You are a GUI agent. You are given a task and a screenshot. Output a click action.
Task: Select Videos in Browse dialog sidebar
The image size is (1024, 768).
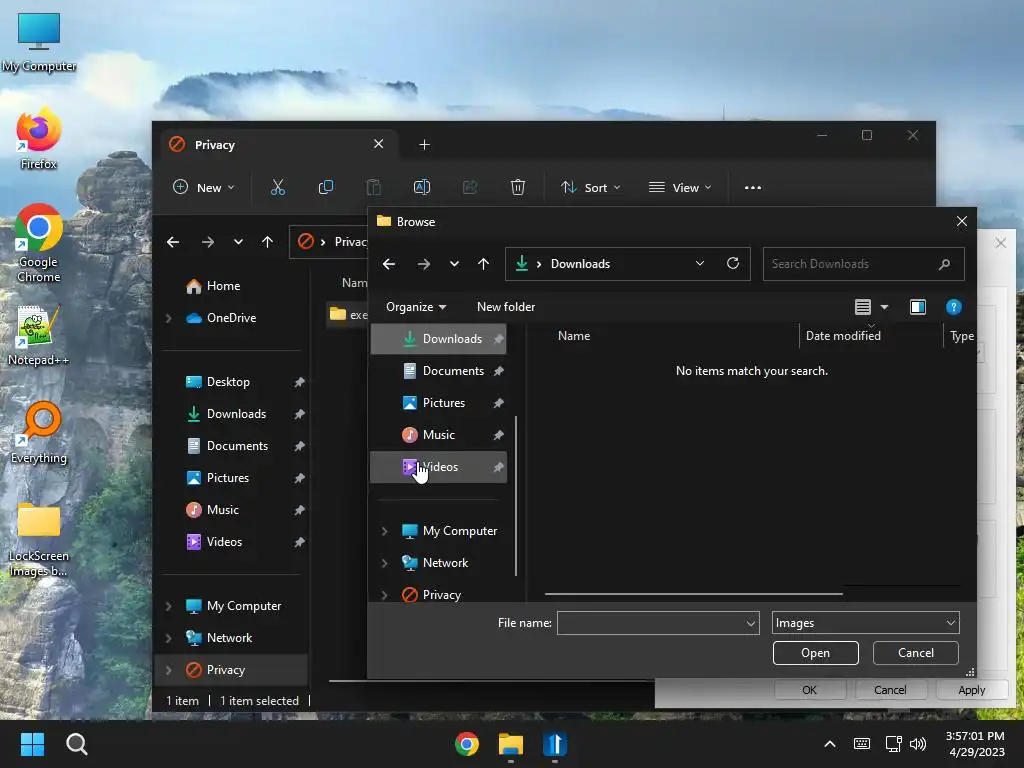pos(438,467)
